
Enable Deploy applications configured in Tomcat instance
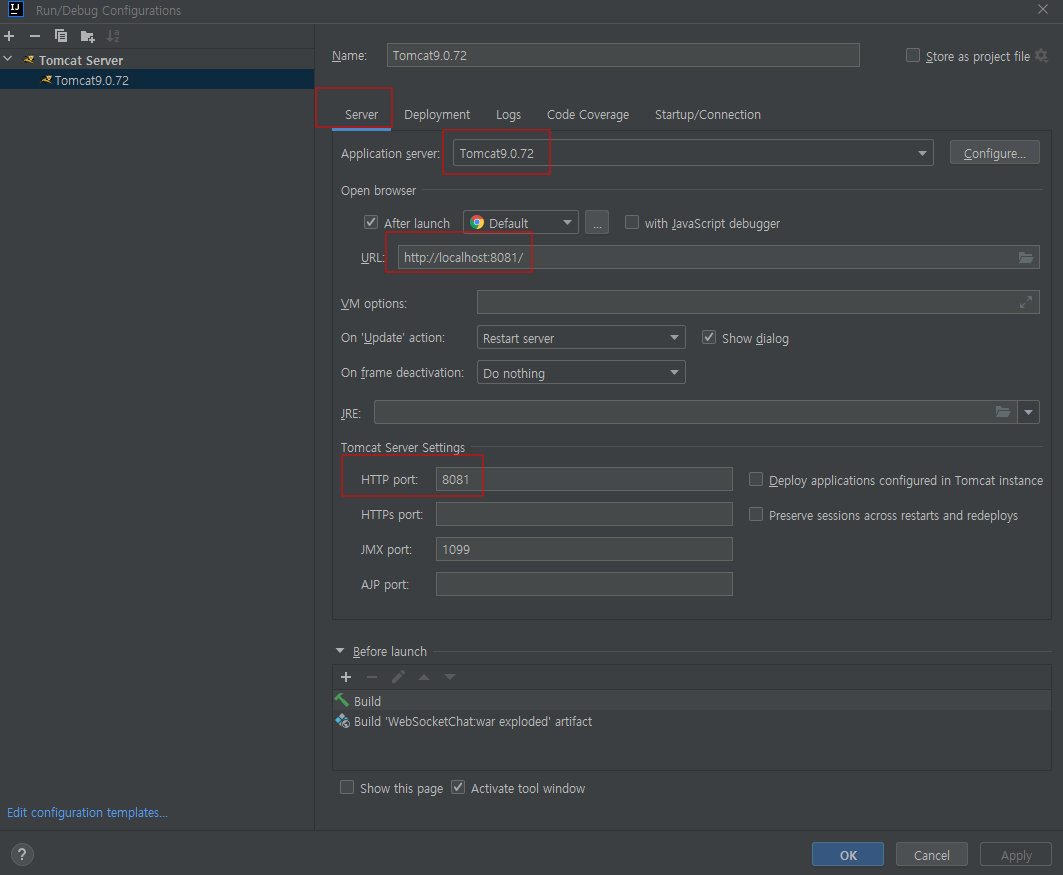756,479
